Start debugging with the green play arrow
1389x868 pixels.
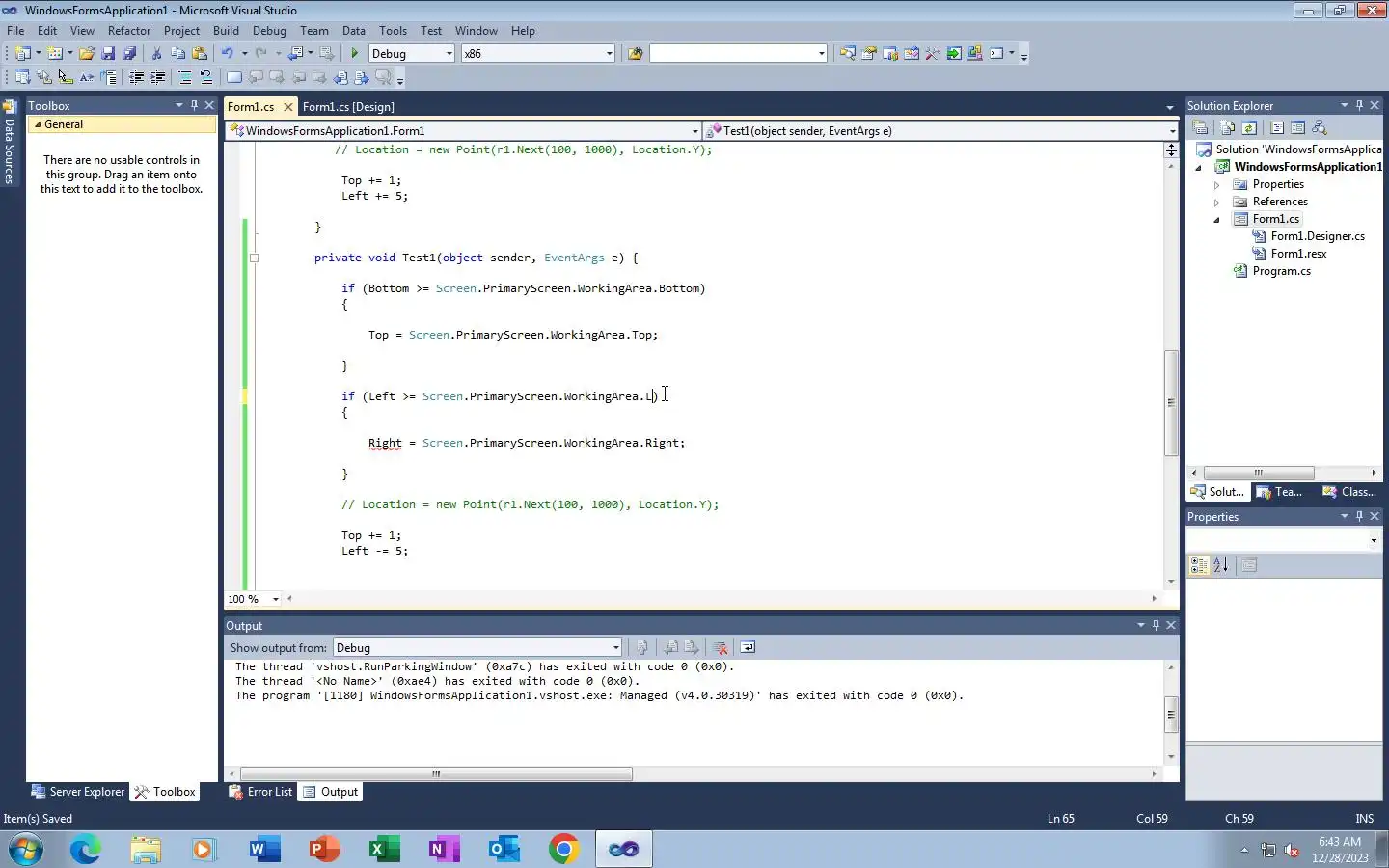[355, 53]
